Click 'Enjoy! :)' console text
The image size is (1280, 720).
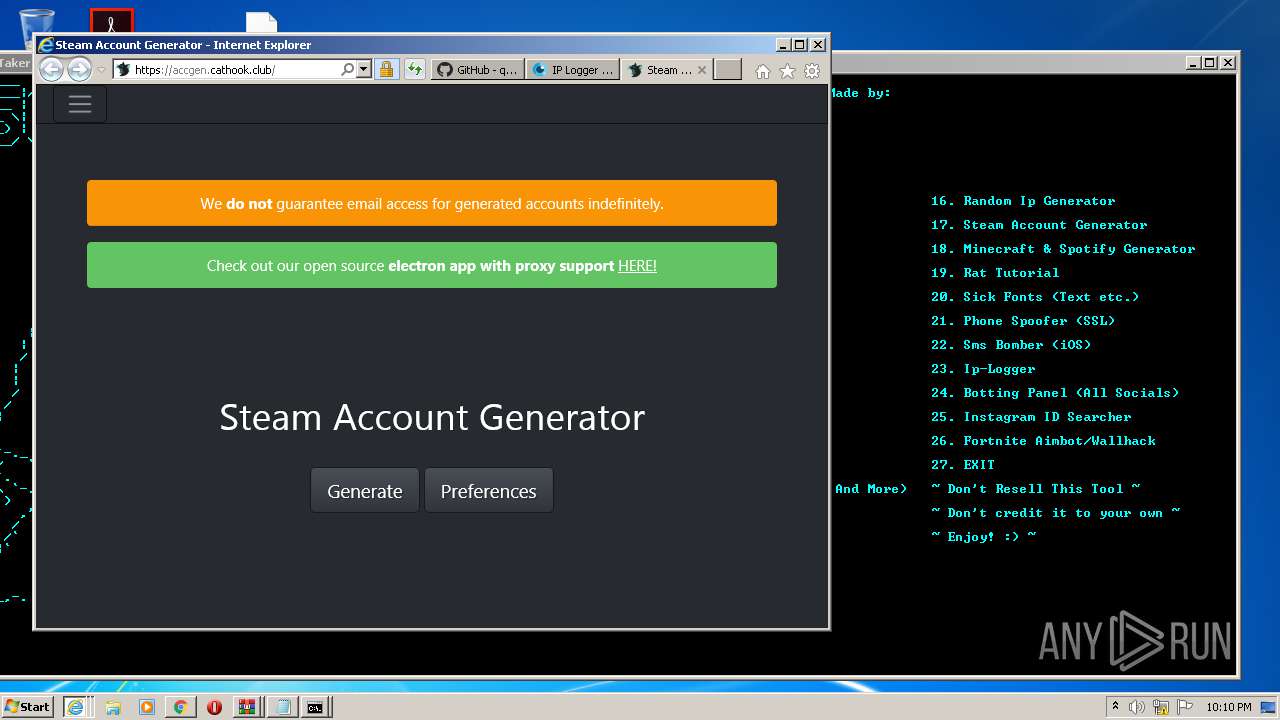pos(983,537)
